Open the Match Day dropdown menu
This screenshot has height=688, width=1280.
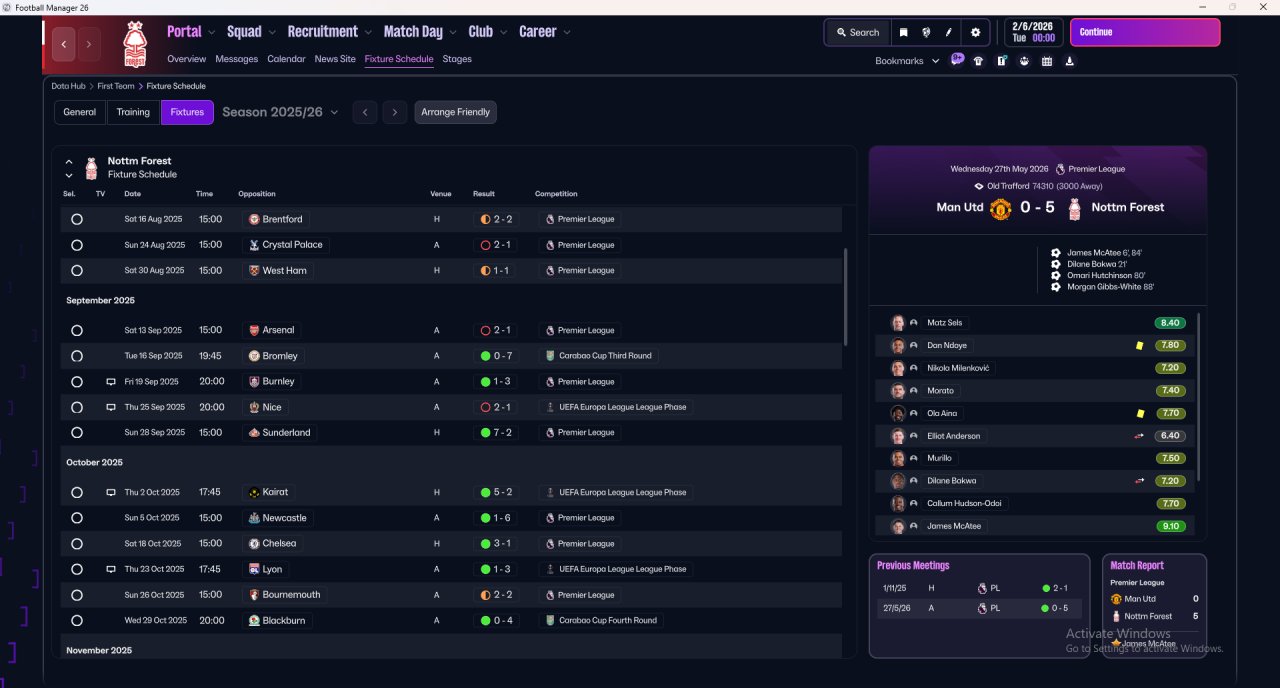(420, 32)
